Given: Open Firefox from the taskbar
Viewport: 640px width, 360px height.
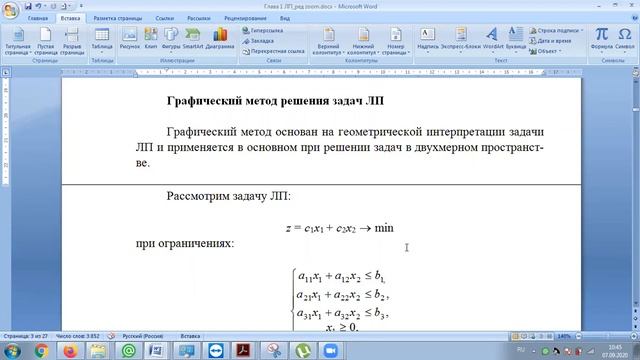Looking at the screenshot, I should click(70, 351).
